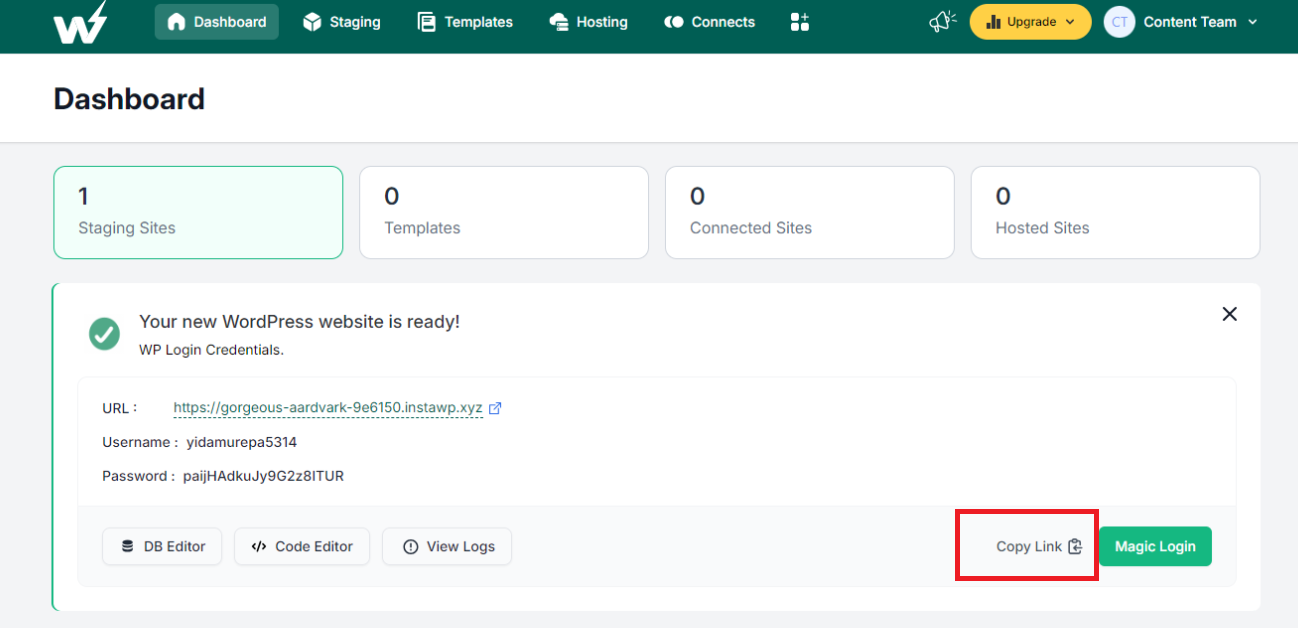
Task: Click the View Logs button
Action: point(447,546)
